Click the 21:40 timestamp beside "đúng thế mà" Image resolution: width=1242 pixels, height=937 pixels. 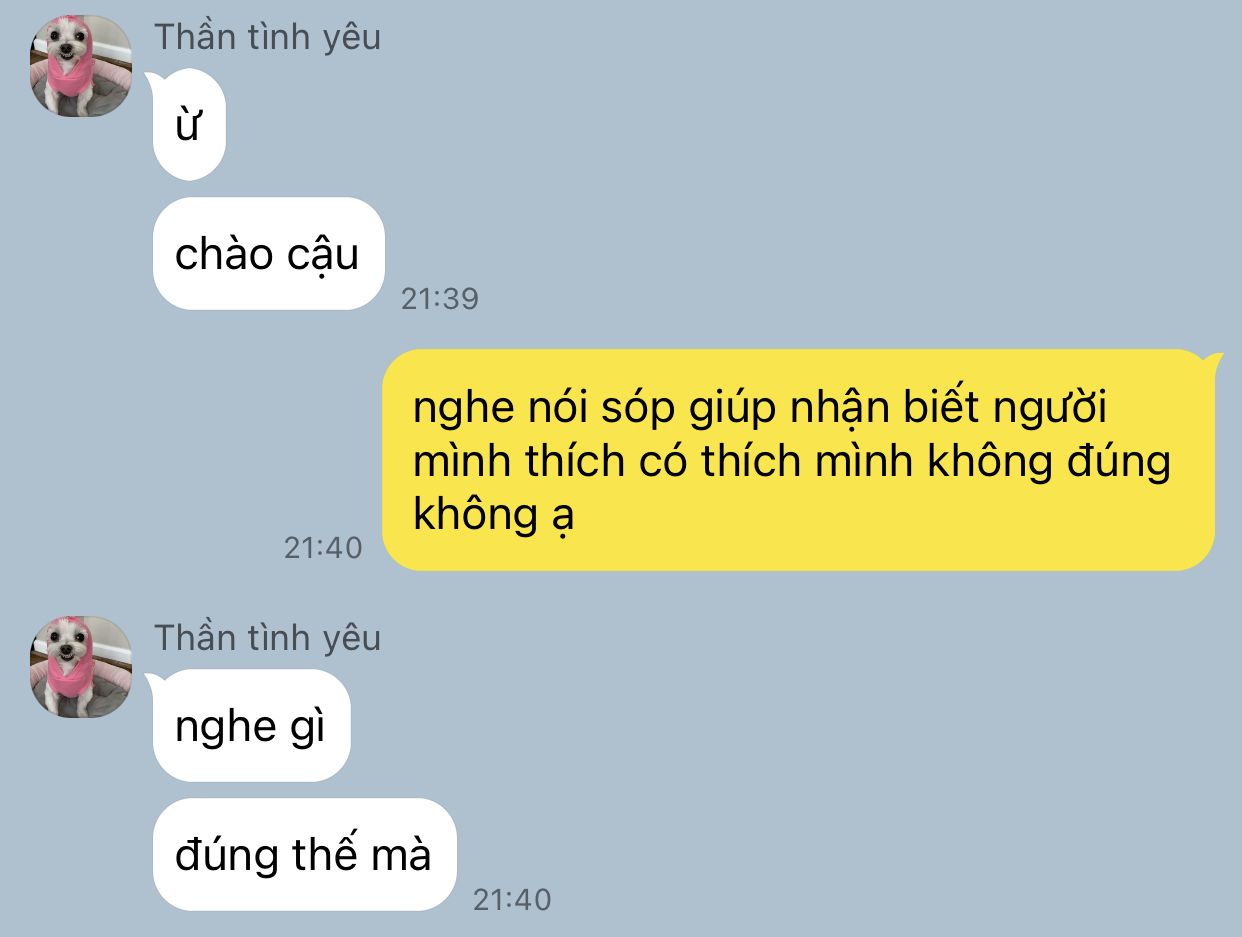[x=512, y=899]
